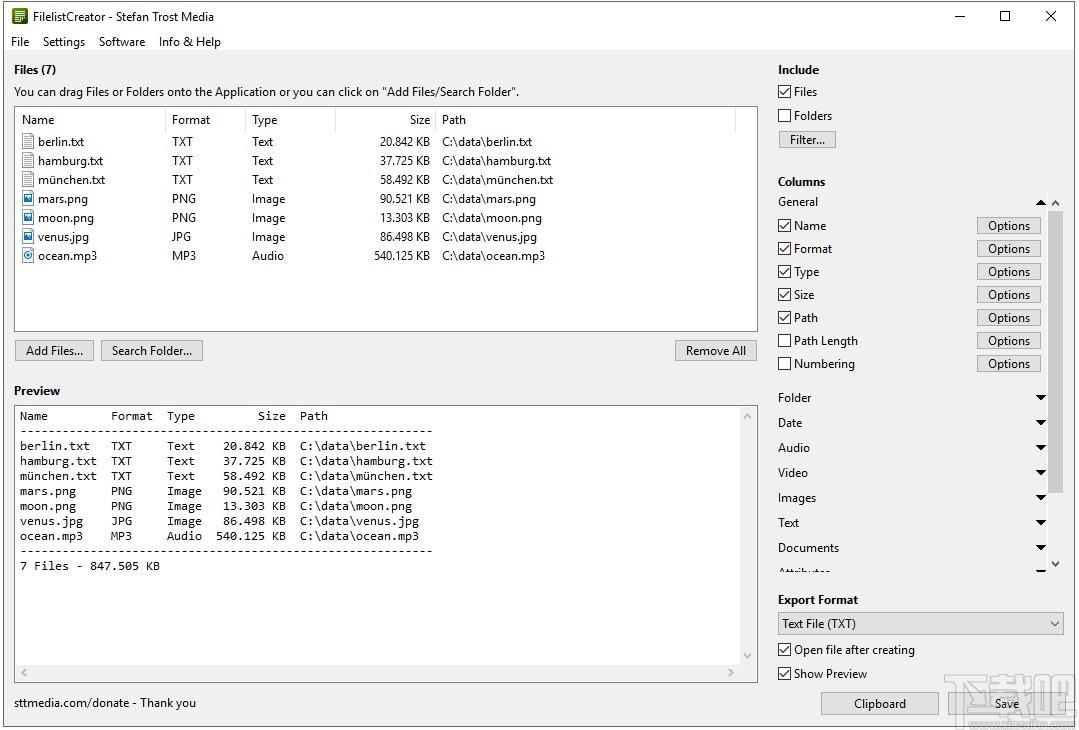Click the Remove All button
This screenshot has width=1079, height=730.
(716, 351)
